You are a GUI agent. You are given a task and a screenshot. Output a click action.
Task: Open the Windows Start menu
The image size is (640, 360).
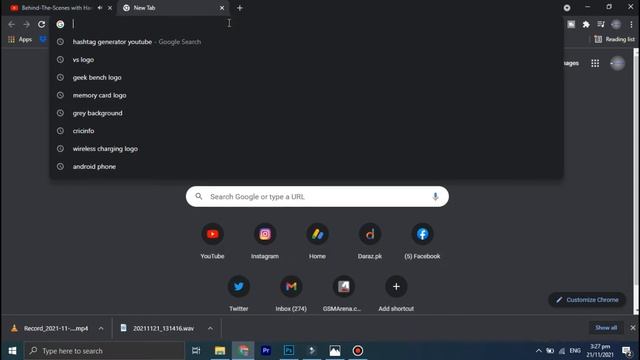(x=12, y=351)
